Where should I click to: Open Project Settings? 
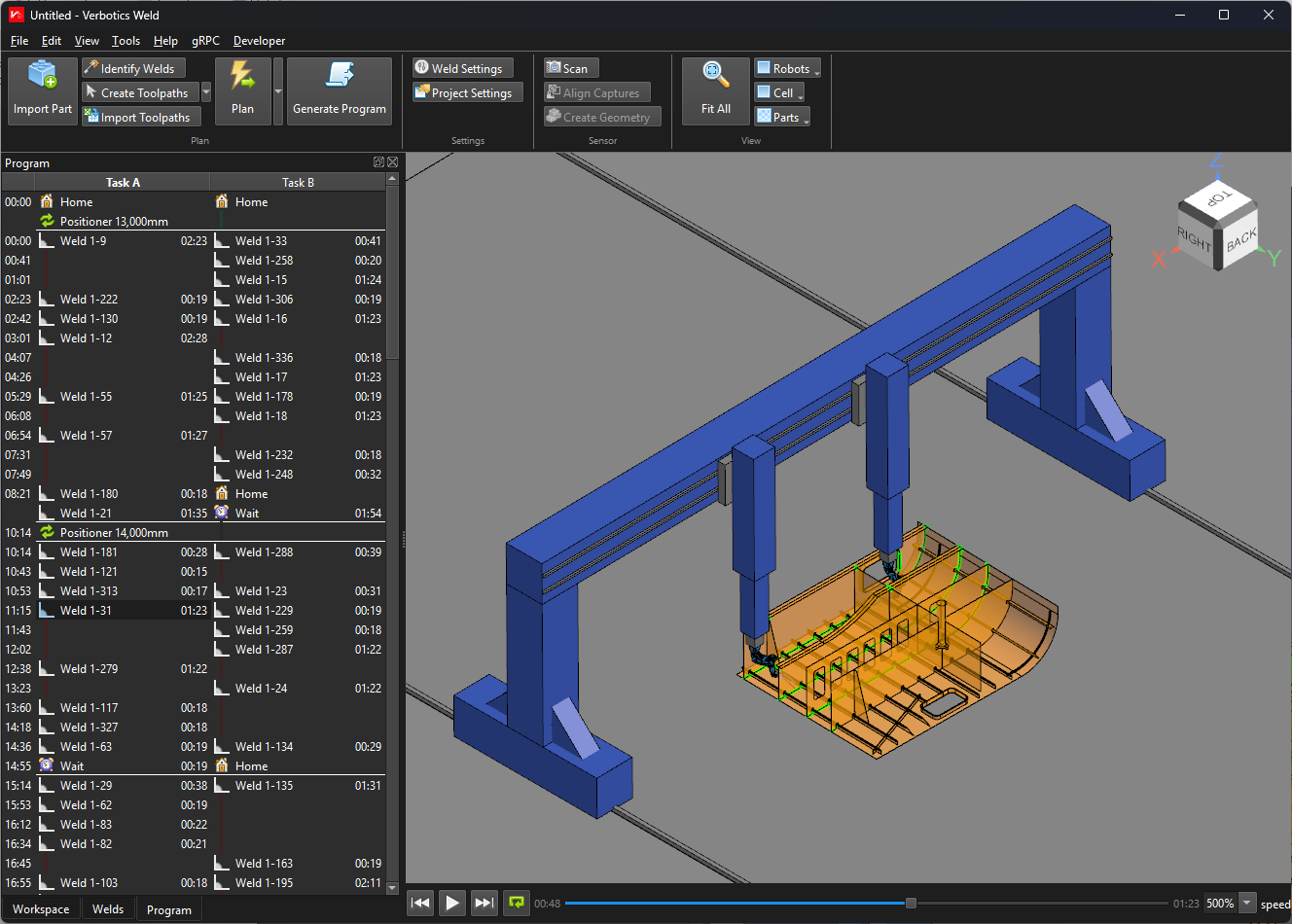[x=467, y=92]
